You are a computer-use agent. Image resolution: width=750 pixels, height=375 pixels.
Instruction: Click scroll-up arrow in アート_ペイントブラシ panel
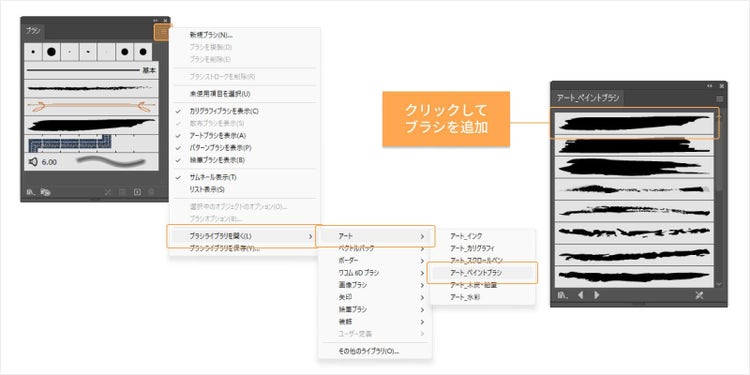point(719,116)
